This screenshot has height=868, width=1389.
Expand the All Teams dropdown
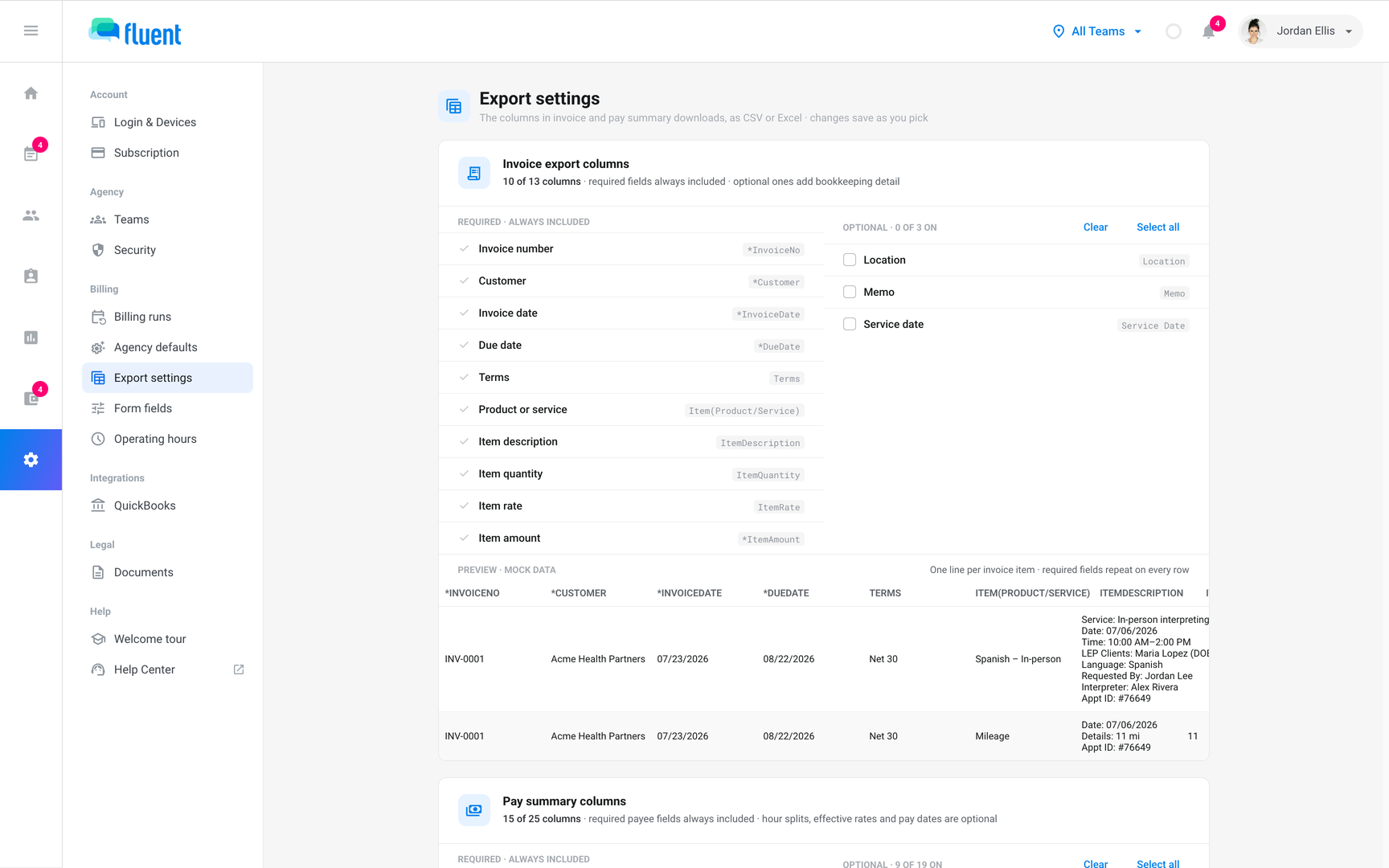(1097, 31)
